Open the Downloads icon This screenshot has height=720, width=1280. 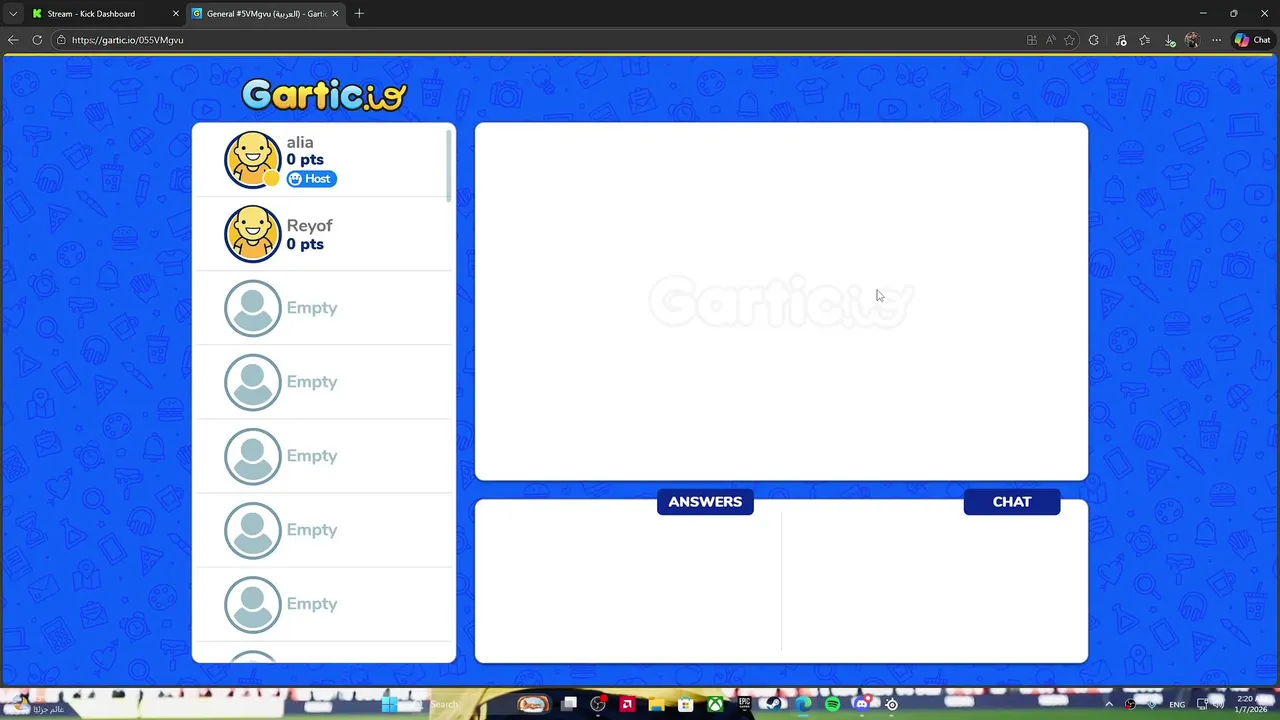point(1170,40)
